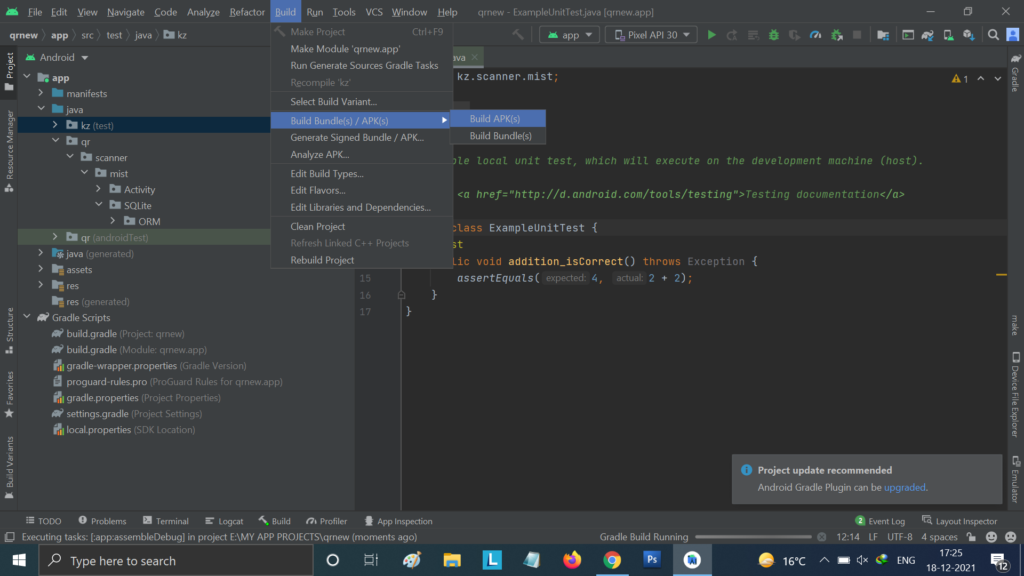Open the SDK Manager cube icon
The image size is (1024, 576).
pyautogui.click(x=968, y=35)
